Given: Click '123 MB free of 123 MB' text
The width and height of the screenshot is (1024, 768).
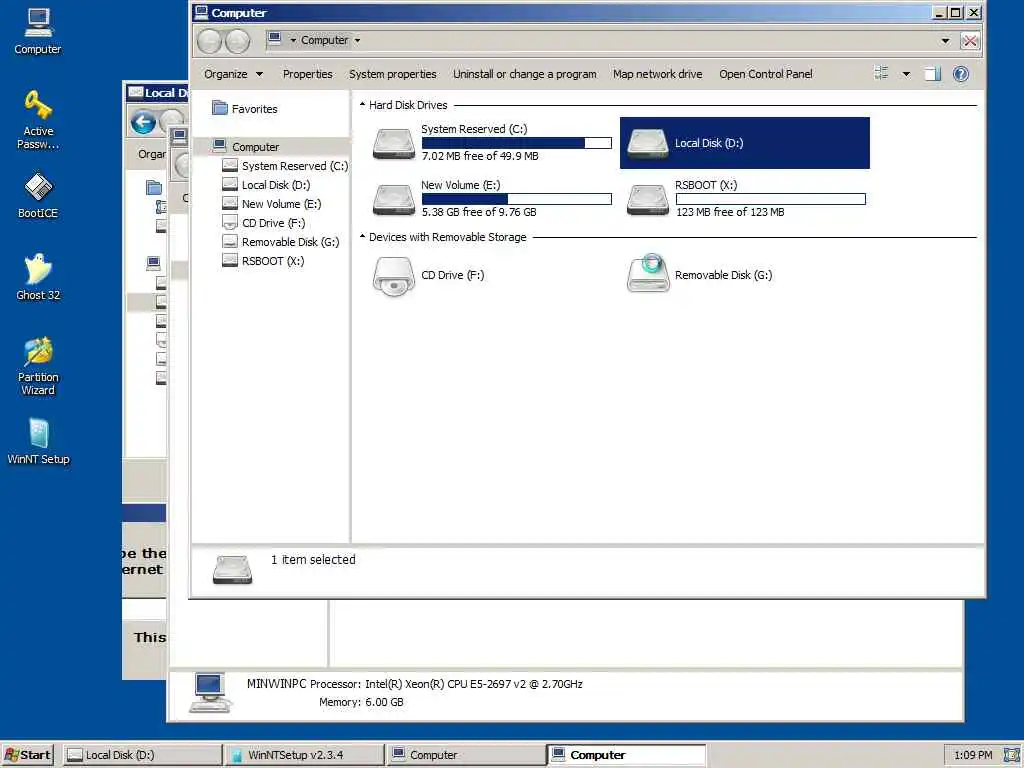Looking at the screenshot, I should click(730, 212).
